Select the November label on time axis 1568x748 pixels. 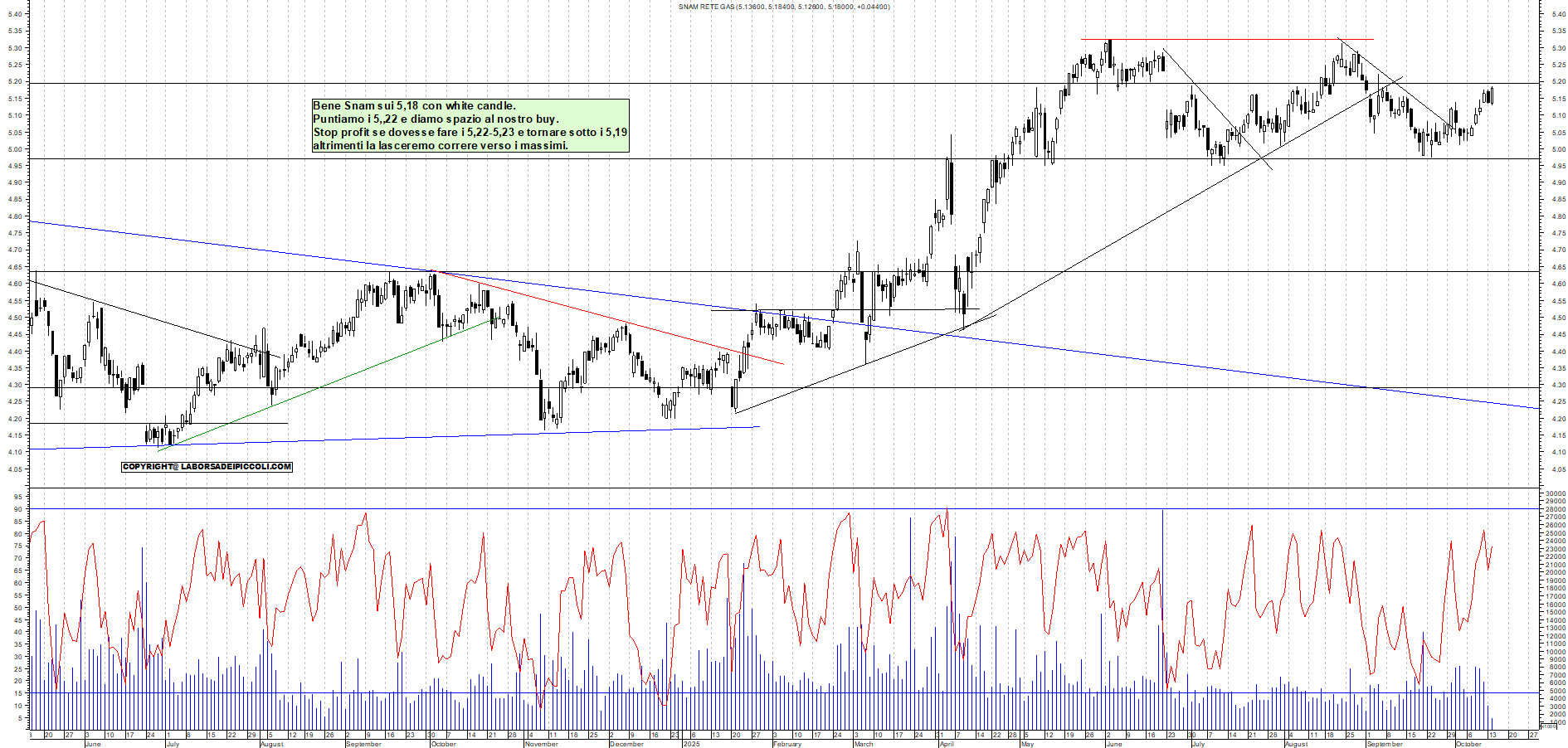(x=541, y=744)
